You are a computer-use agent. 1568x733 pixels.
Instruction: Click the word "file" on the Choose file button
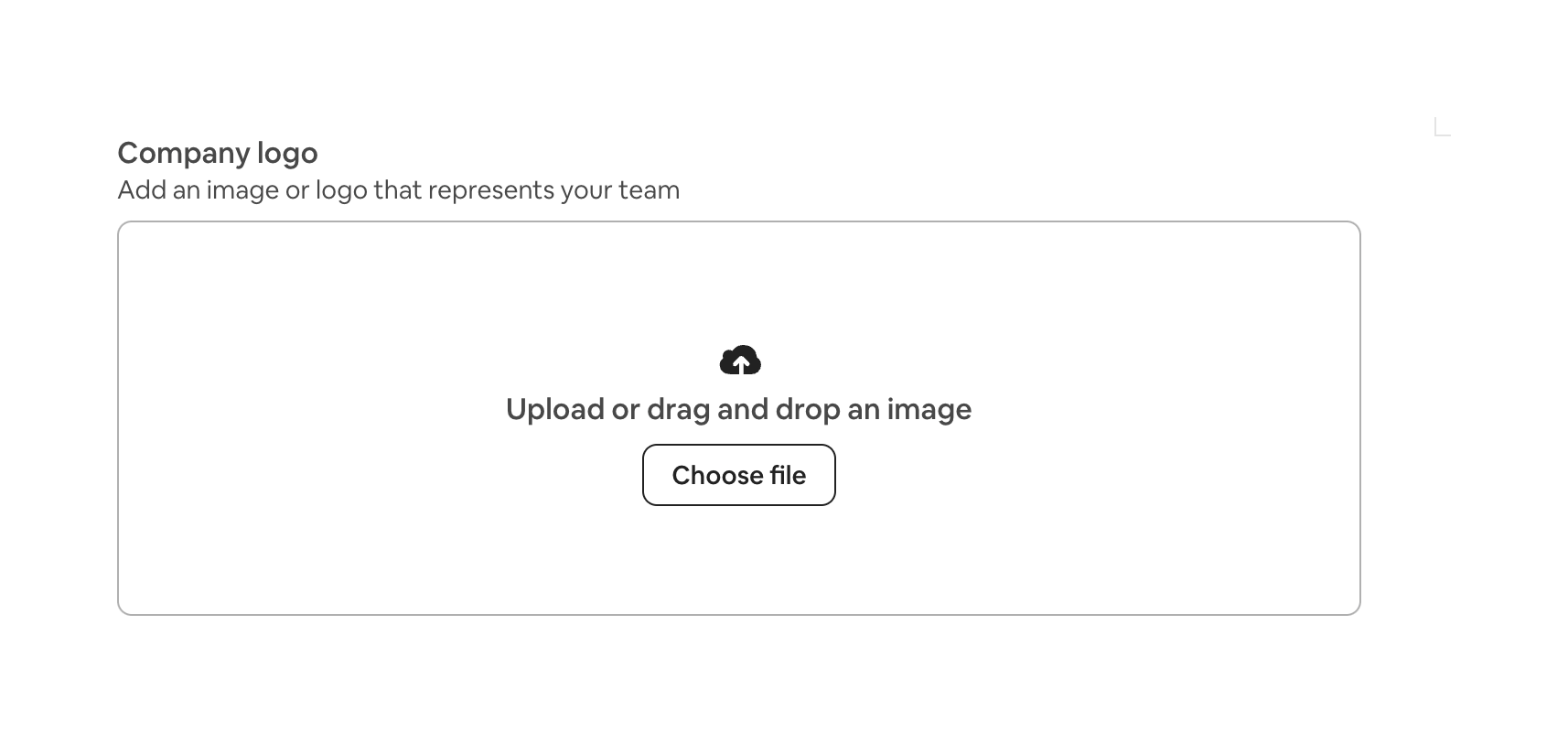tap(788, 475)
